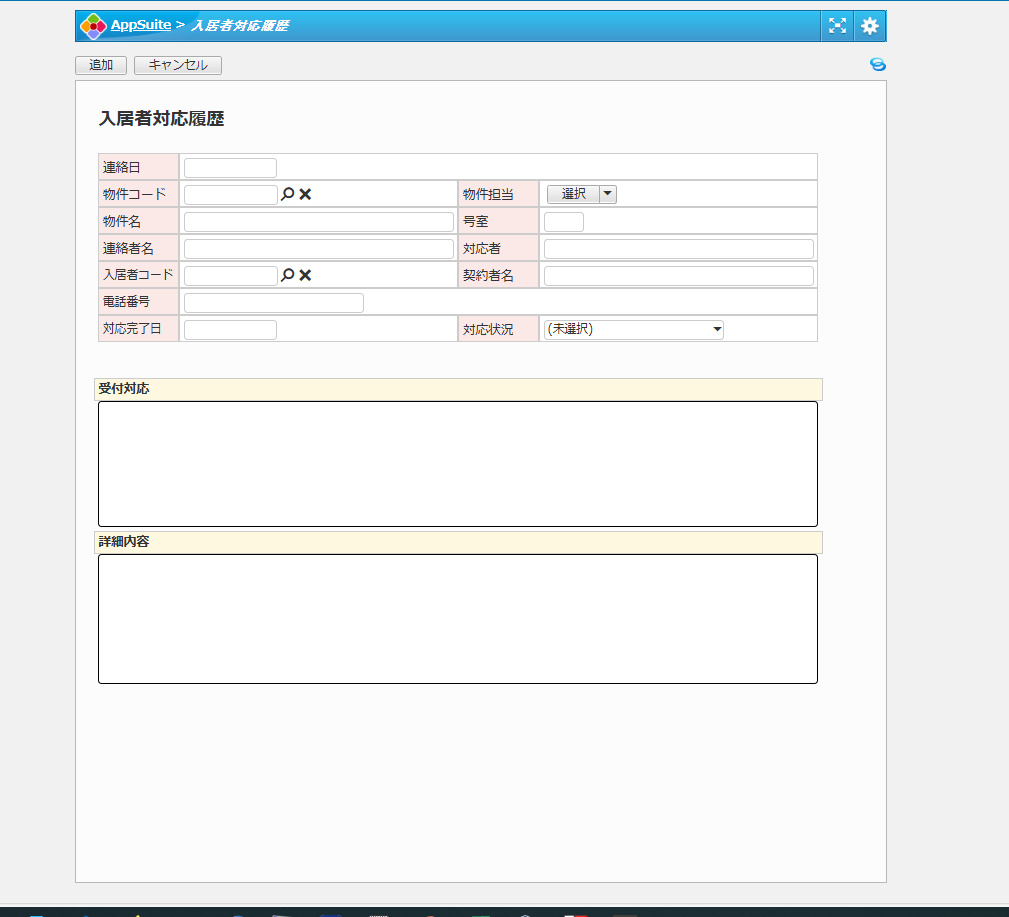
Task: Click the blue link icon below header
Action: pyautogui.click(x=877, y=65)
